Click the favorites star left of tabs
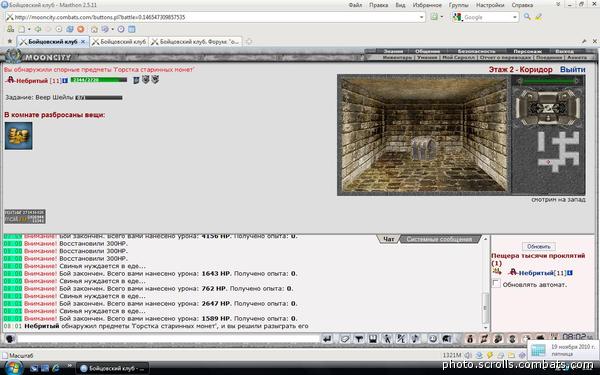 point(10,41)
